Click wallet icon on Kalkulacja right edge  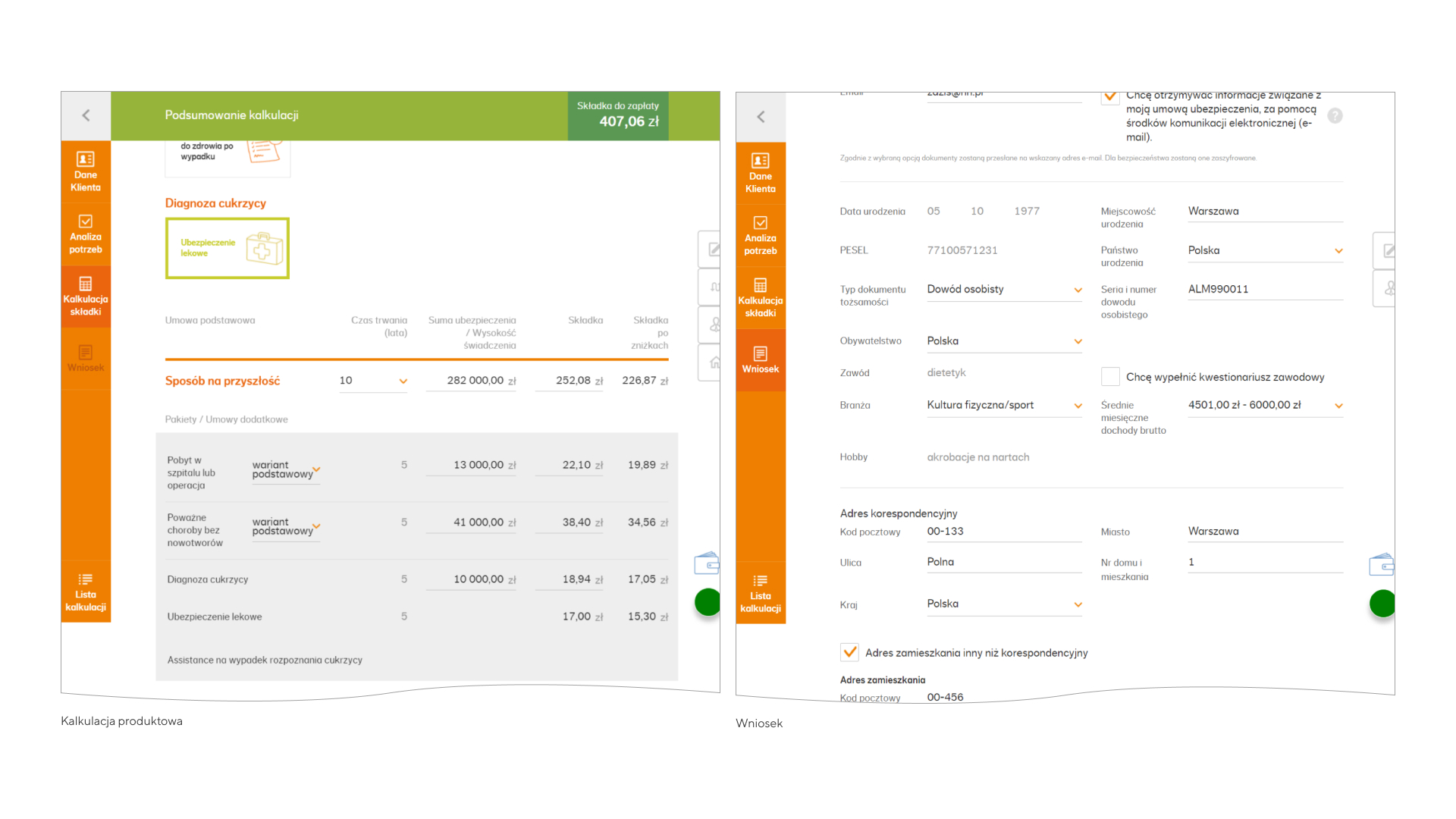click(x=707, y=563)
